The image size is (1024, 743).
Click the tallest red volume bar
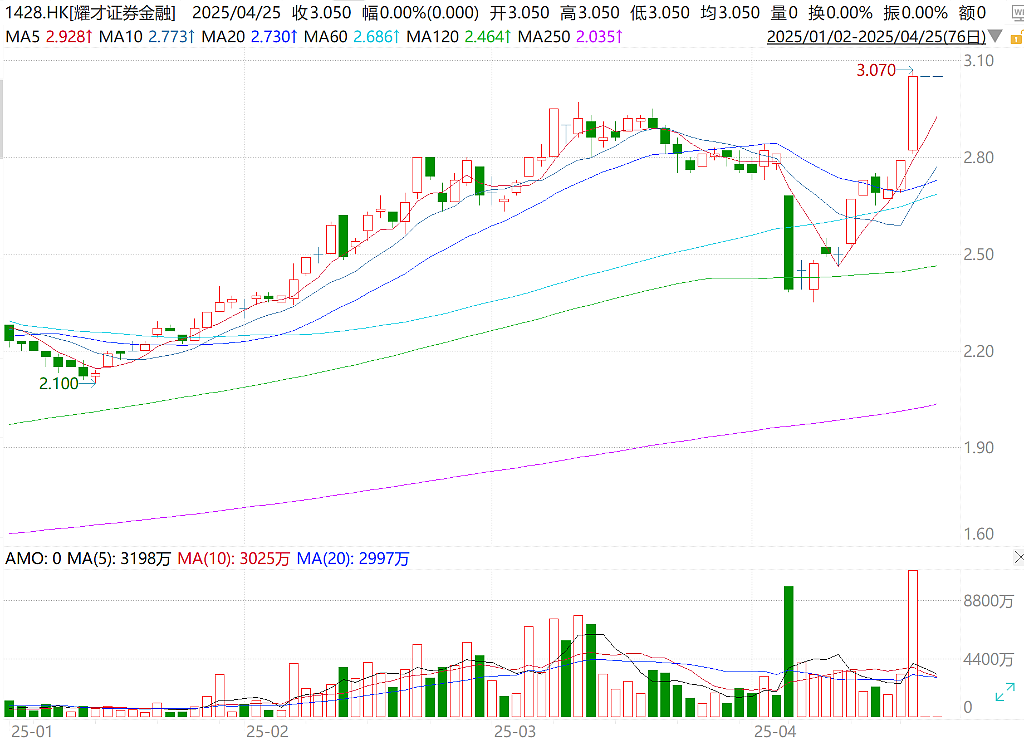[x=912, y=643]
